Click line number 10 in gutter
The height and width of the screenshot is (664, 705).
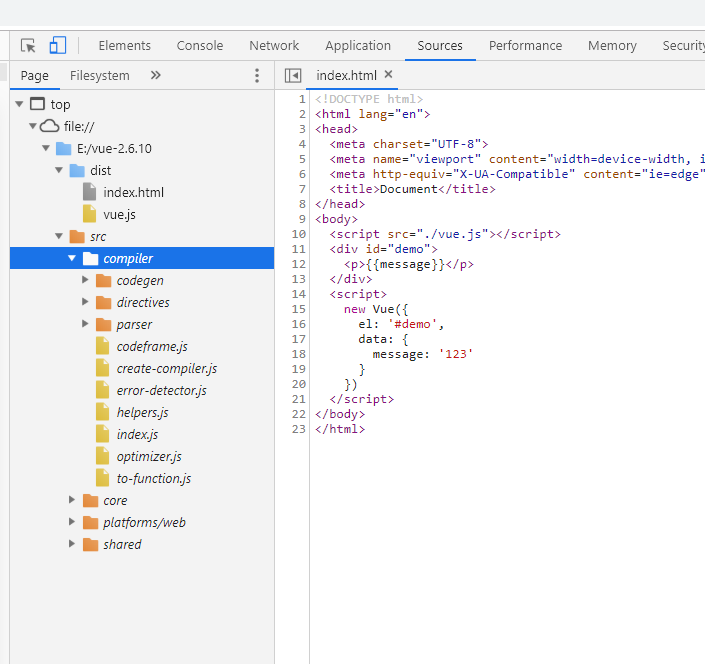point(299,234)
